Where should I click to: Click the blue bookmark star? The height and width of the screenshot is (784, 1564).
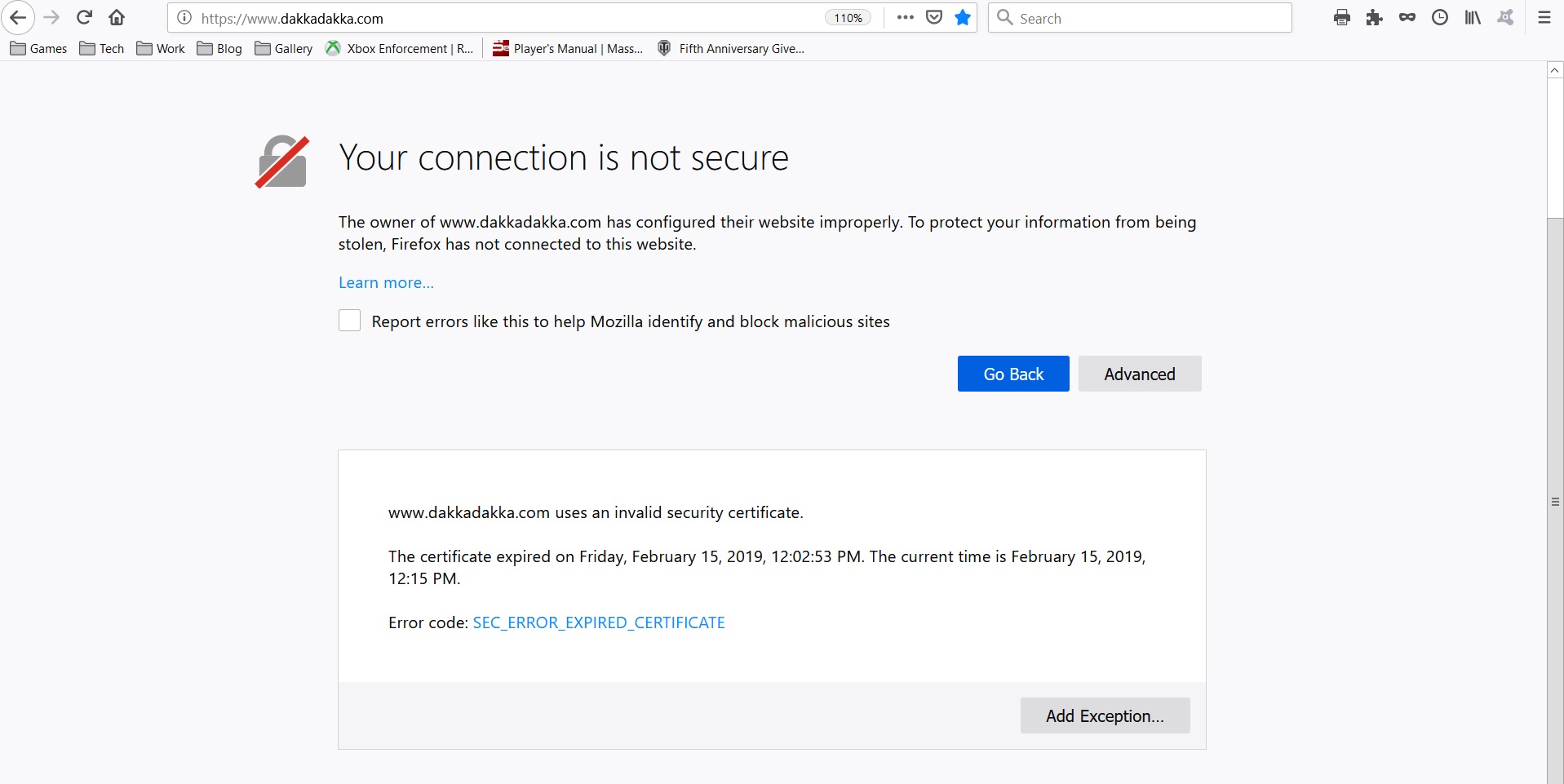click(963, 18)
